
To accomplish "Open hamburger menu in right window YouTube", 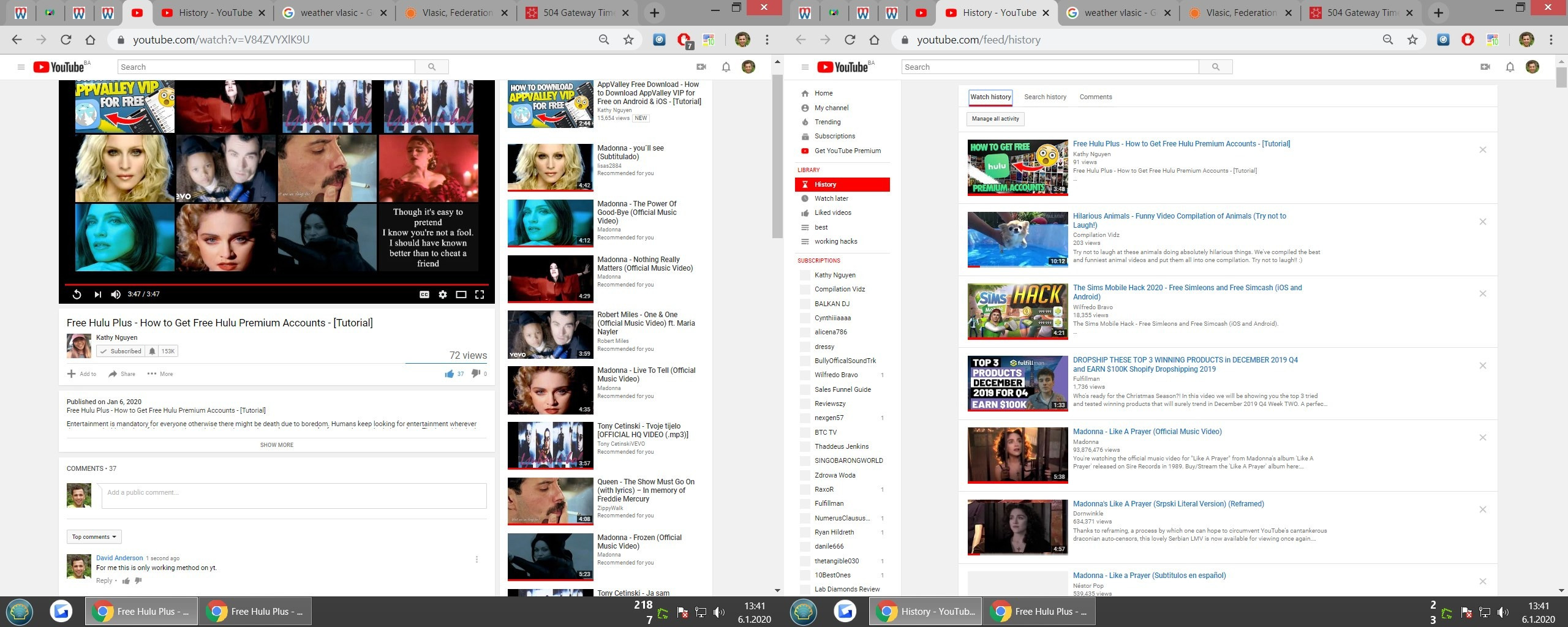I will pos(805,67).
